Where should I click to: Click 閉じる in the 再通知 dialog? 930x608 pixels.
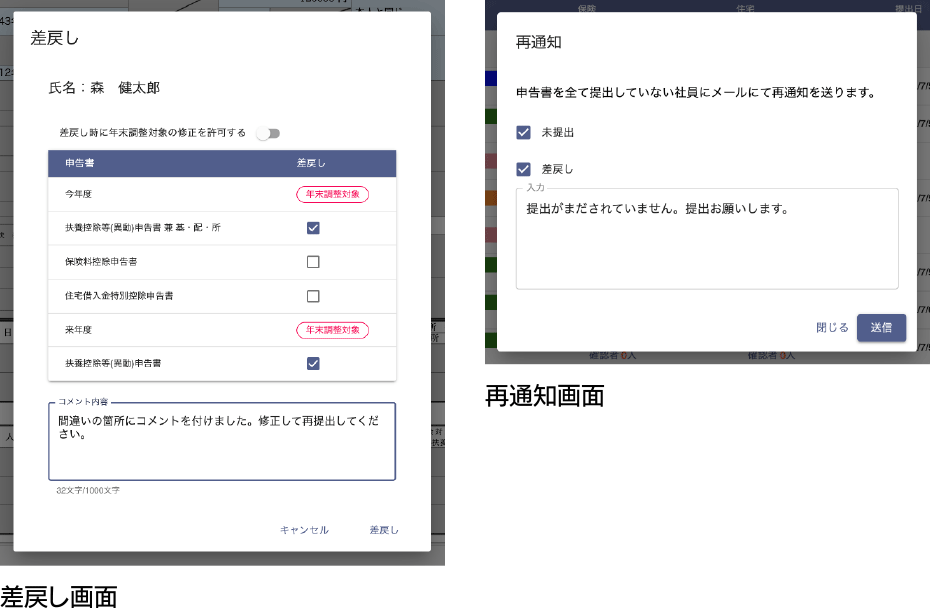[x=832, y=327]
